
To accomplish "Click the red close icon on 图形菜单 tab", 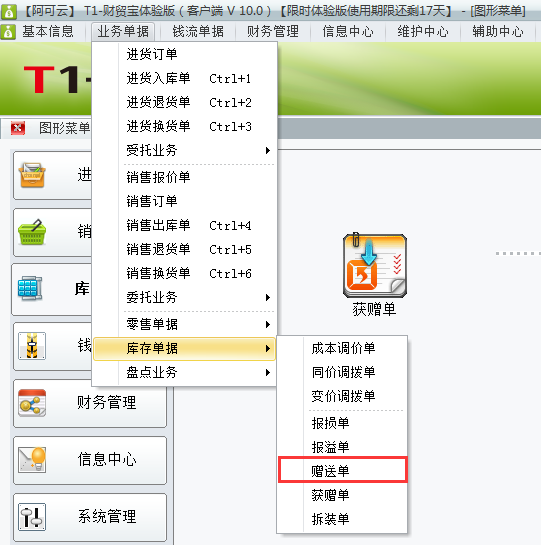I will pos(18,128).
